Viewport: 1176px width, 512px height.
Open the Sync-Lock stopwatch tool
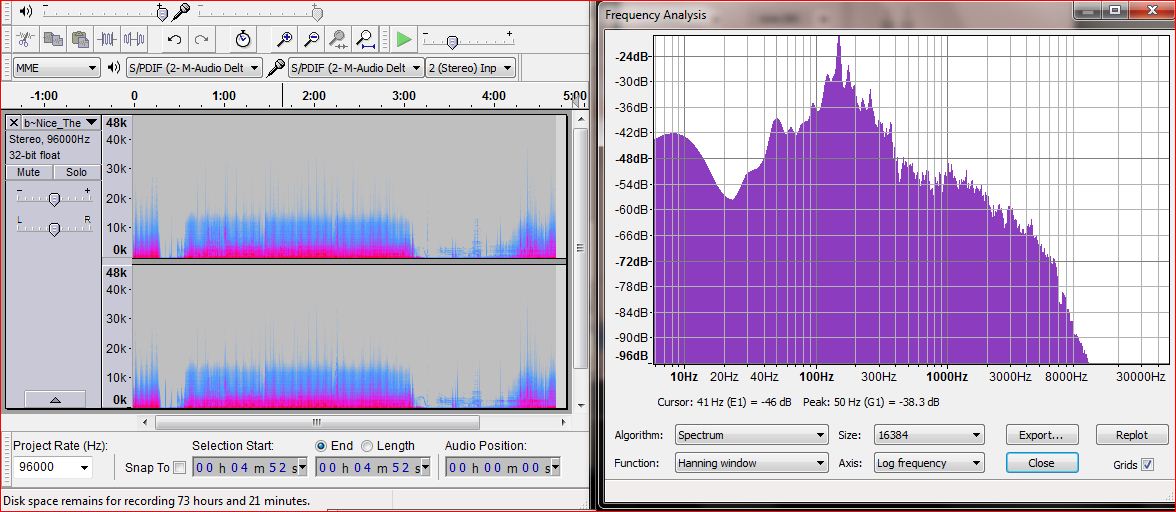243,39
